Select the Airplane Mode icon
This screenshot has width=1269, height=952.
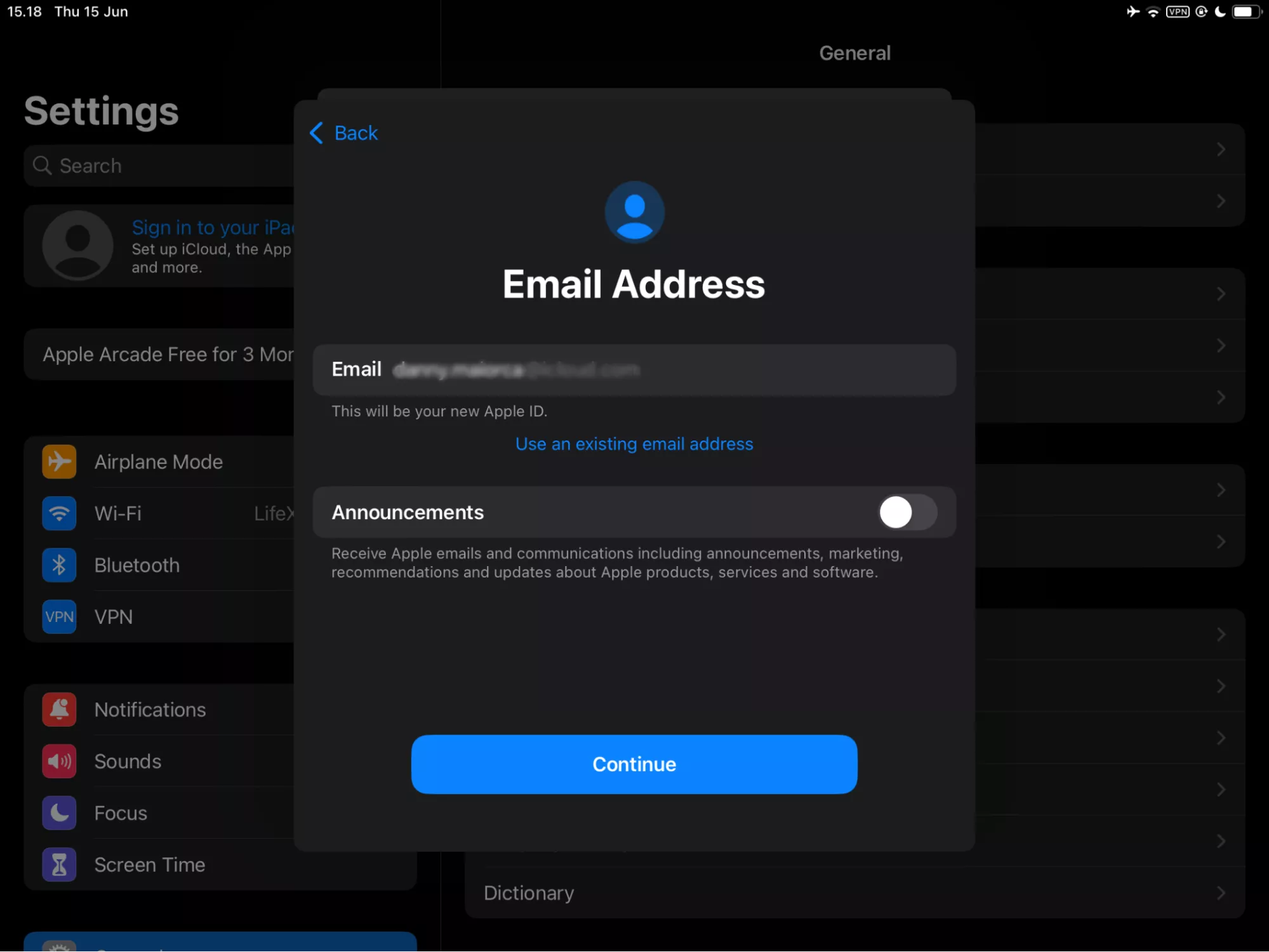click(59, 461)
